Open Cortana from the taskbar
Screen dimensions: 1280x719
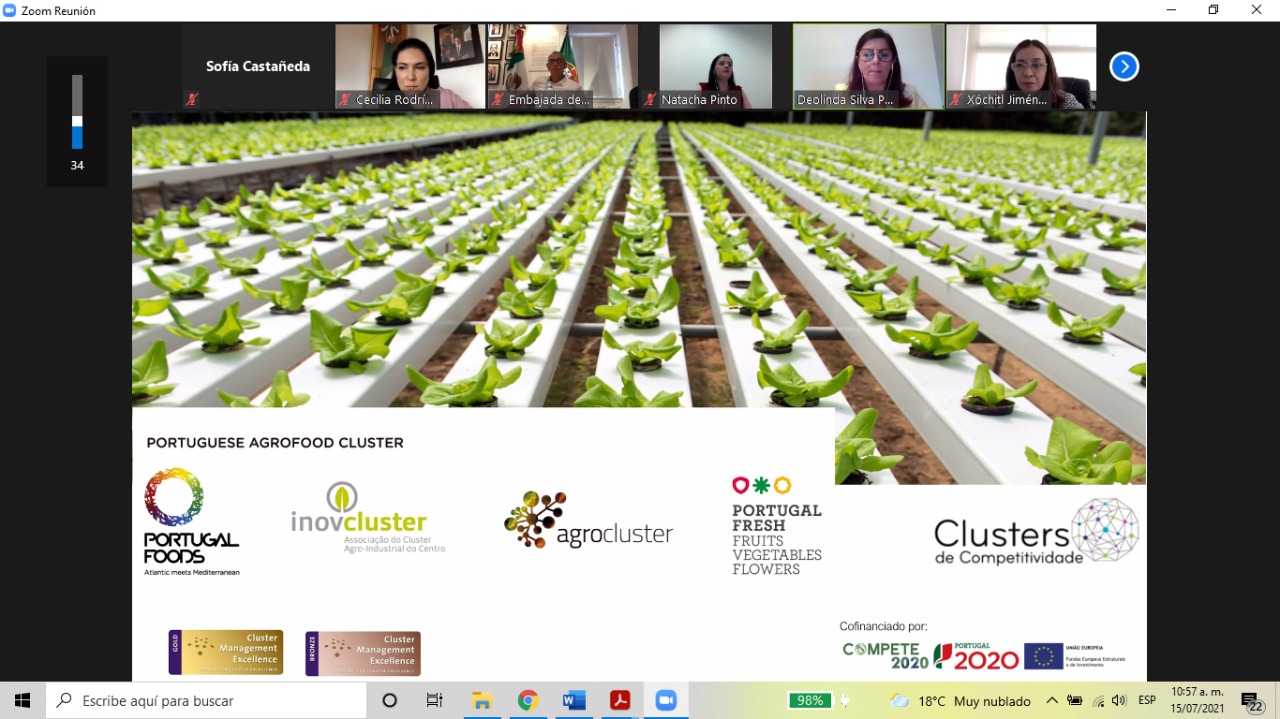click(390, 700)
